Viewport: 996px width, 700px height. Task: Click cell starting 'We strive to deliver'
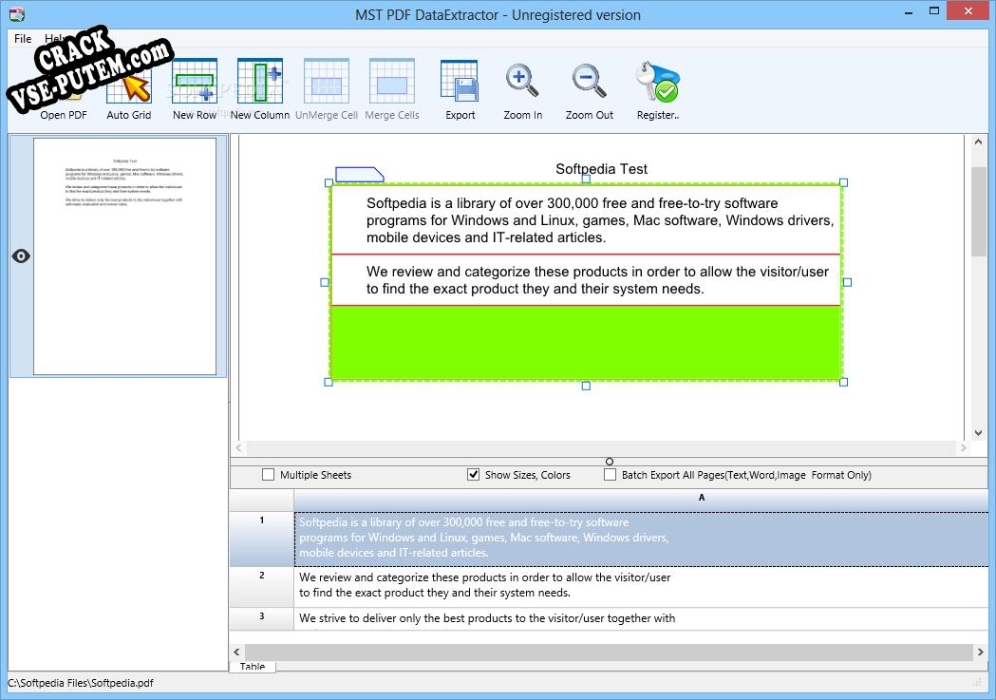(641, 619)
